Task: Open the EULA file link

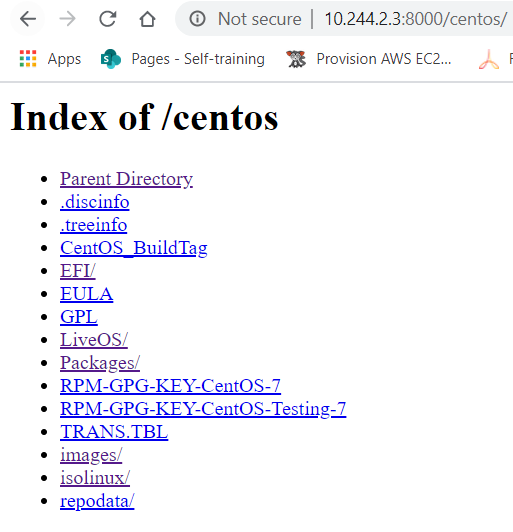Action: pos(87,294)
